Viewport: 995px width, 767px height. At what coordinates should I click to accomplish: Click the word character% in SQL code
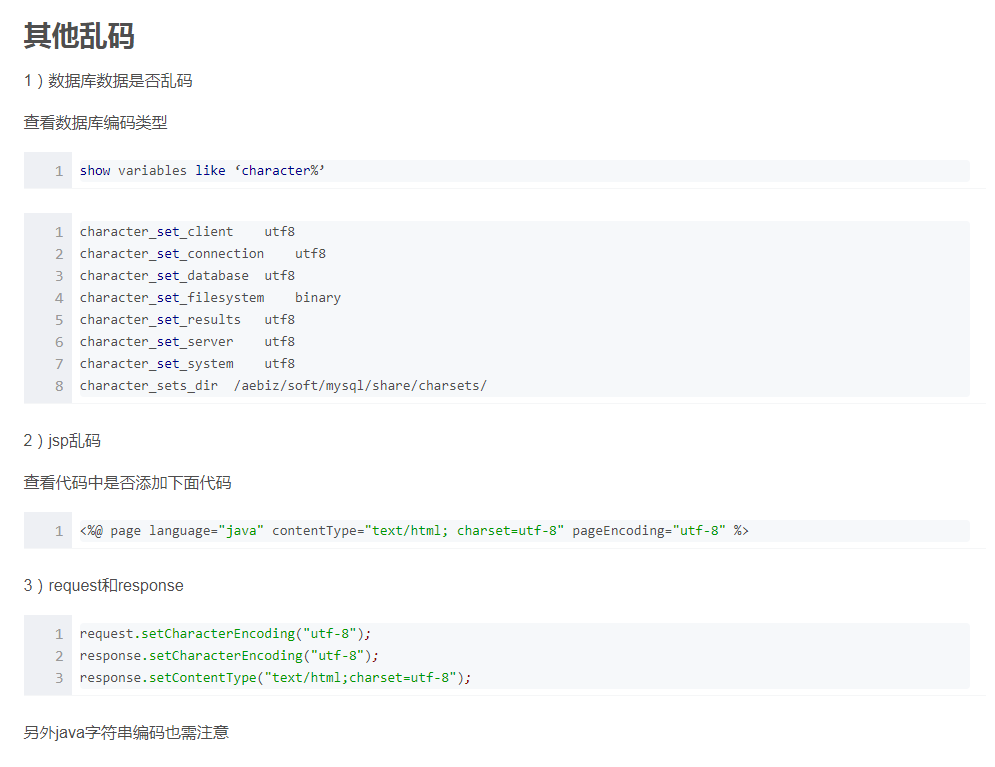pos(280,171)
